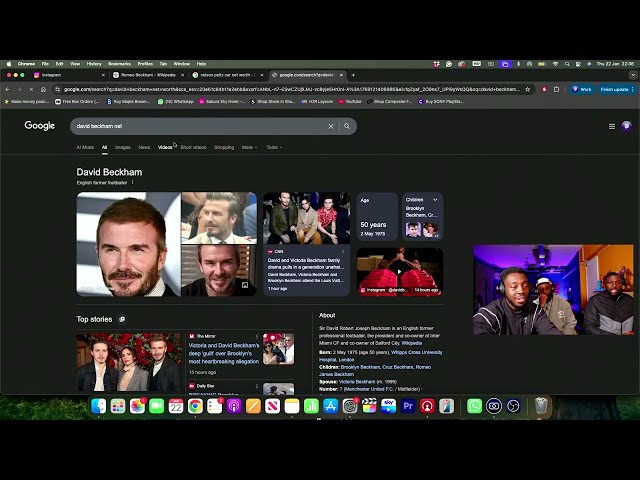Open a new tab with the plus icon
This screenshot has width=640, height=480.
(x=353, y=75)
